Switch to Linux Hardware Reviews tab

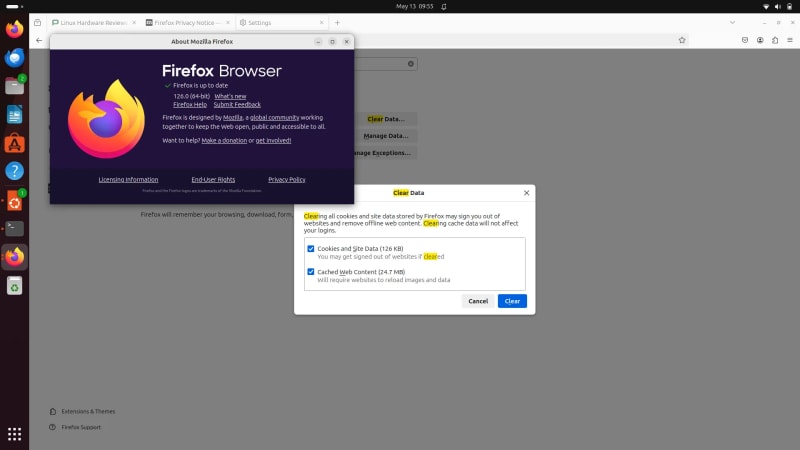(92, 22)
